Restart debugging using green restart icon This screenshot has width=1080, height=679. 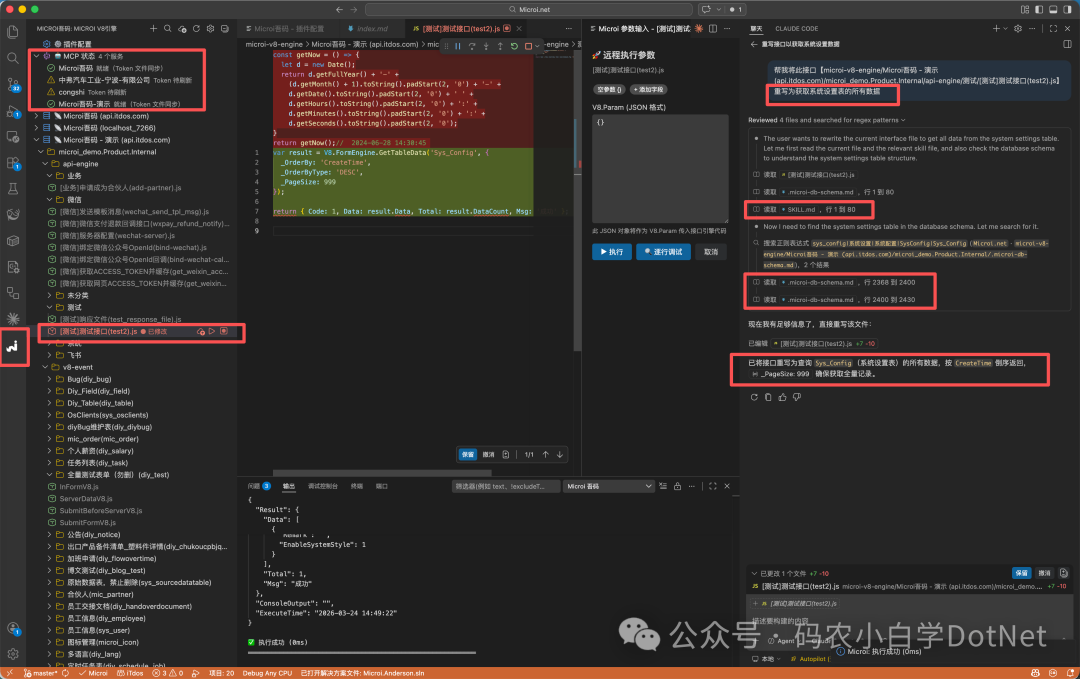click(x=514, y=46)
